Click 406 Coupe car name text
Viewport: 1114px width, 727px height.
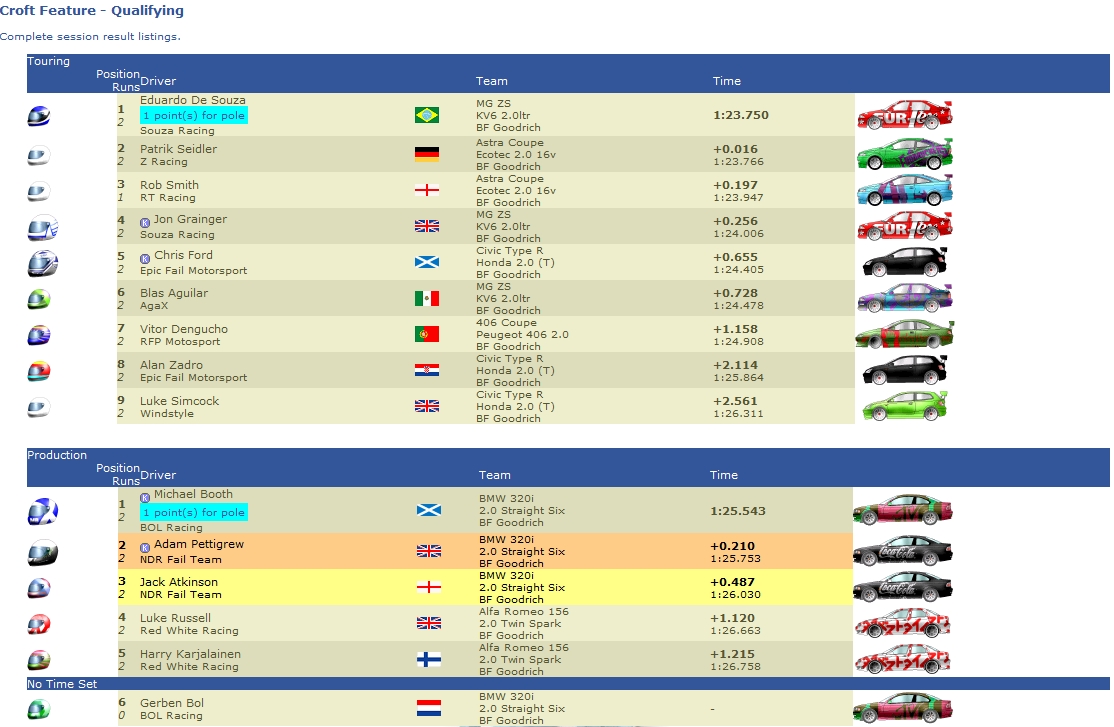[506, 323]
